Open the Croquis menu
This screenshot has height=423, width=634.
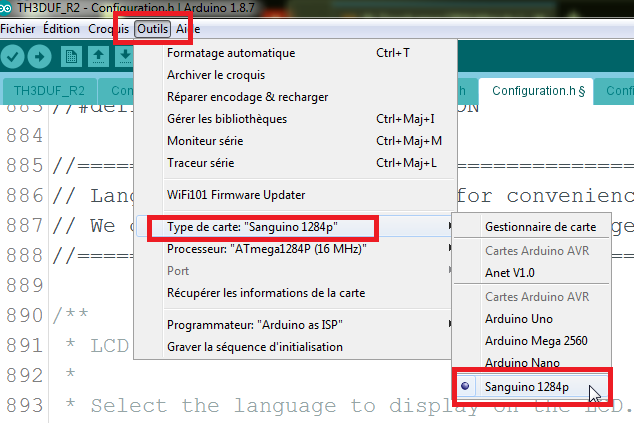click(108, 29)
